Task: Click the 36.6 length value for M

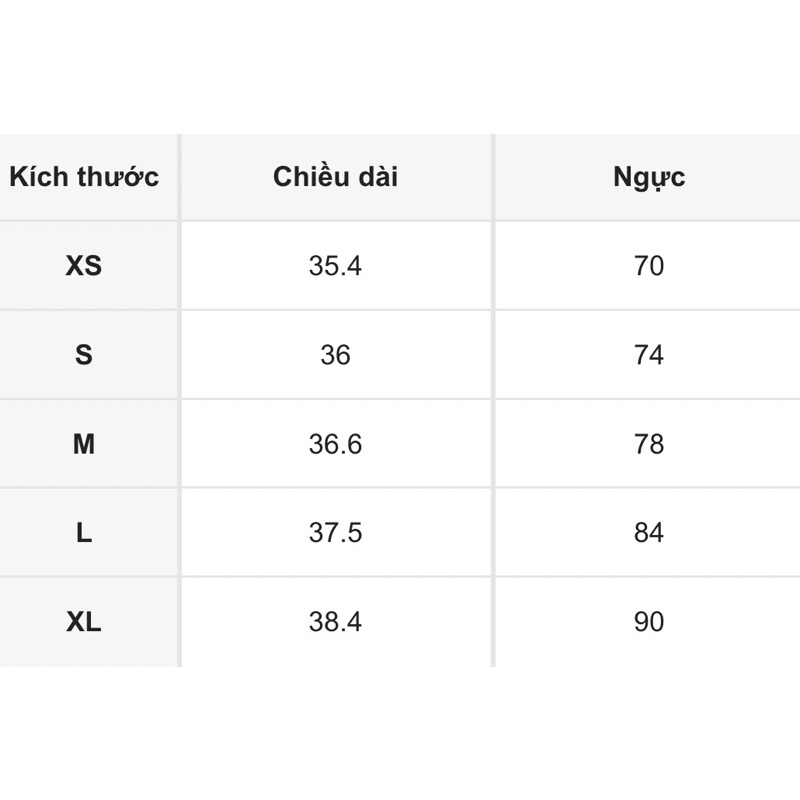Action: click(335, 444)
